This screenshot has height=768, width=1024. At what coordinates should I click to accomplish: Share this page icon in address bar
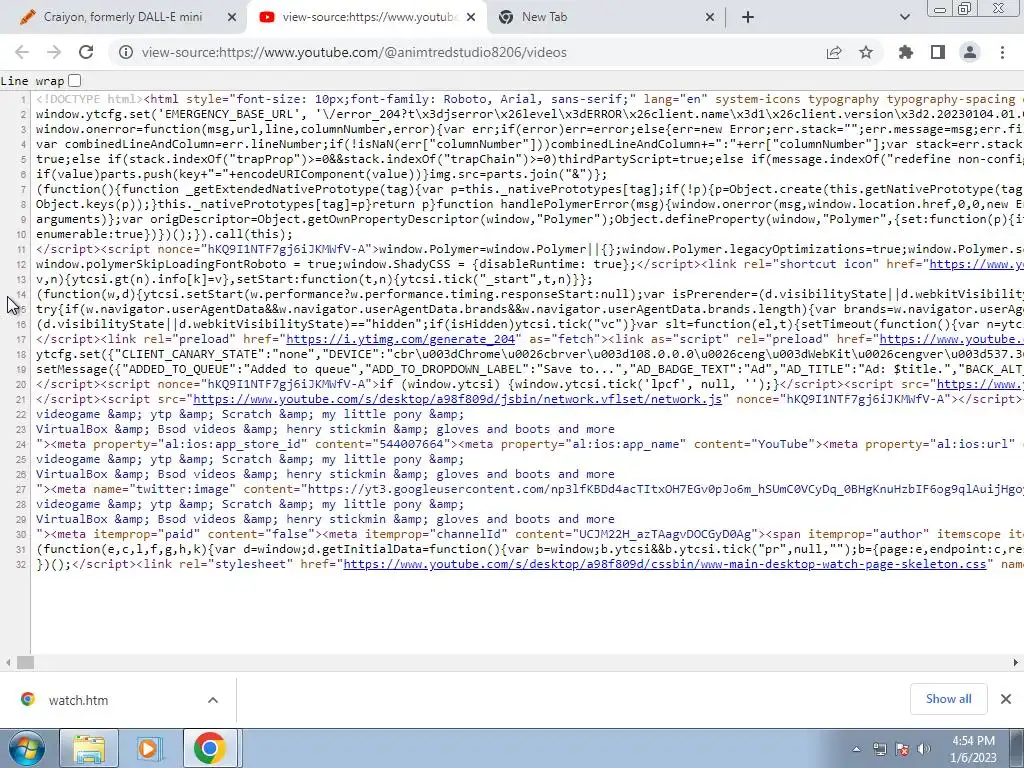point(834,52)
